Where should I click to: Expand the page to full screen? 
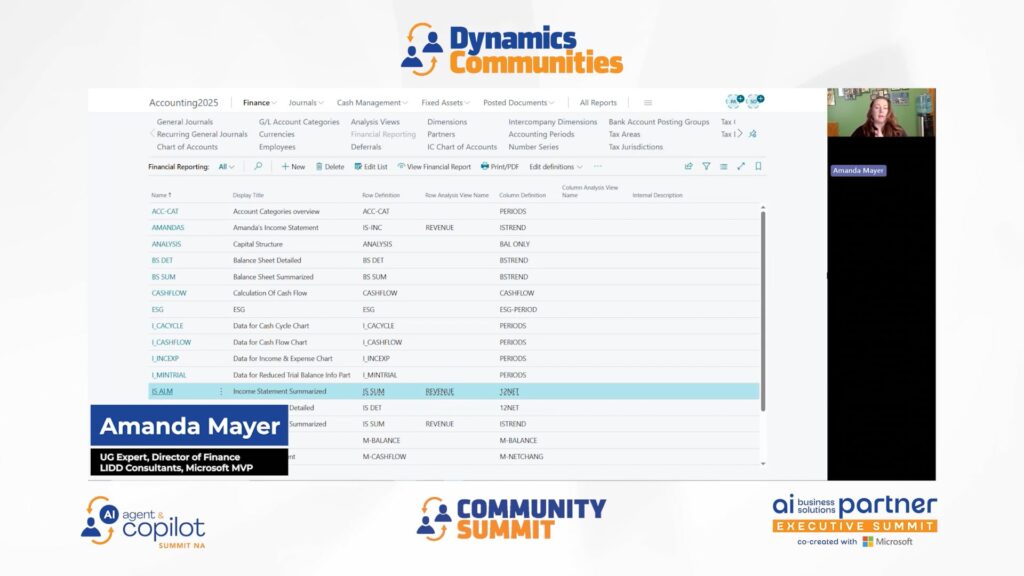741,167
